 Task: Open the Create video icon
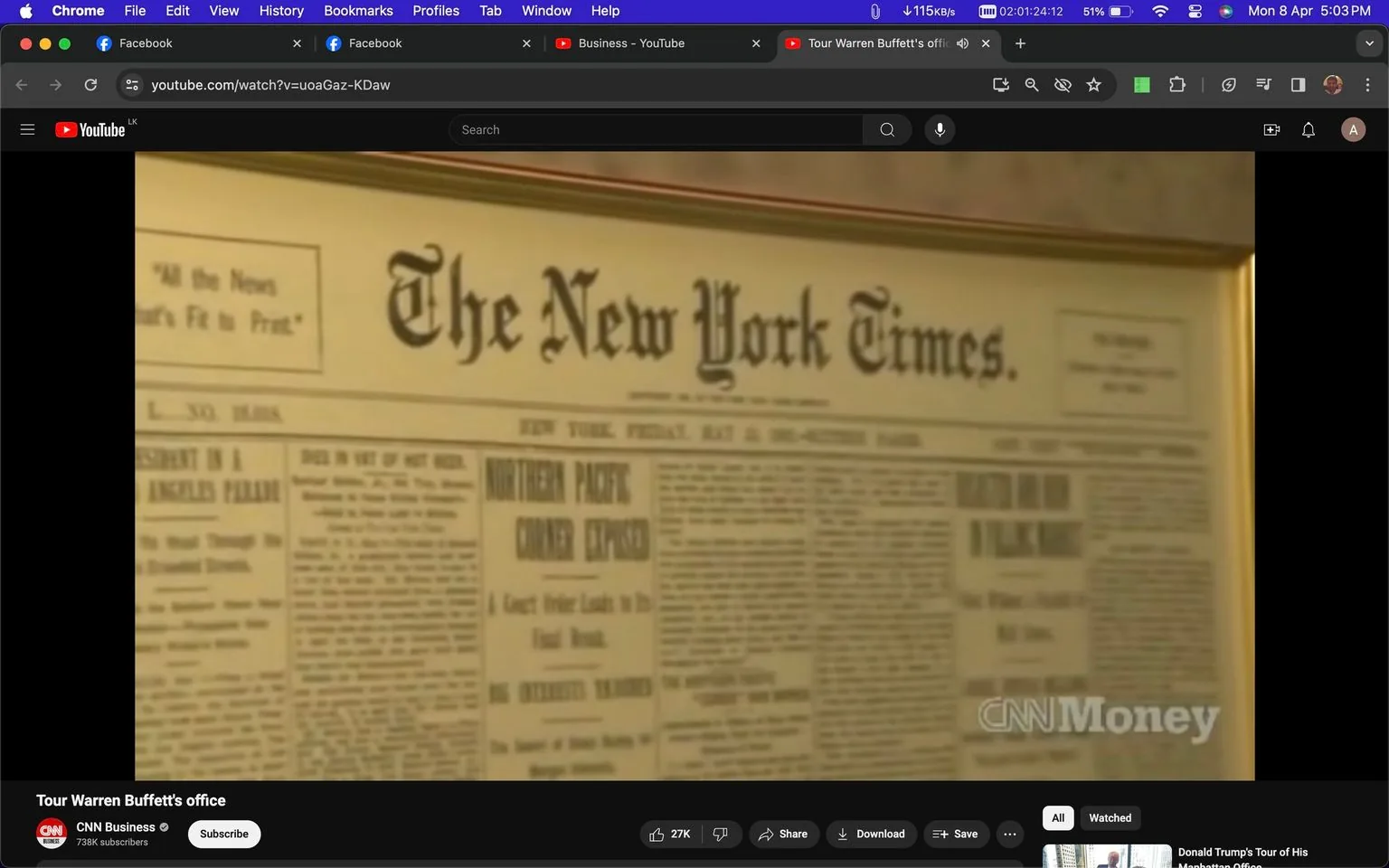click(x=1271, y=129)
